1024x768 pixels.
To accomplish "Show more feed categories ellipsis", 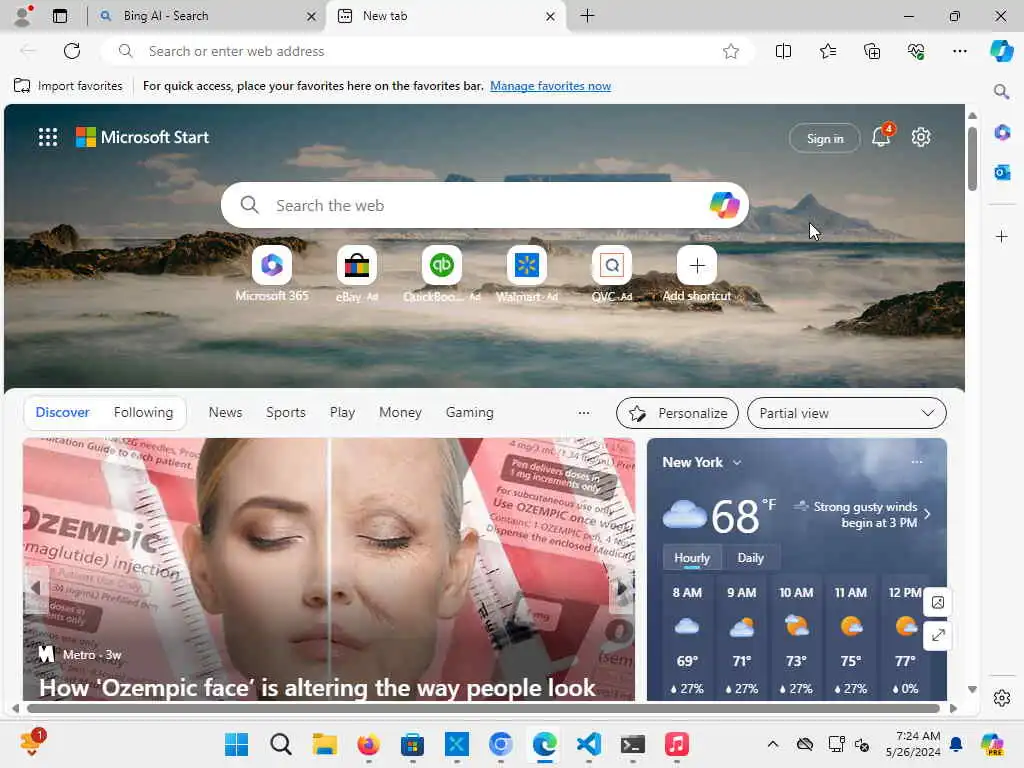I will [584, 413].
